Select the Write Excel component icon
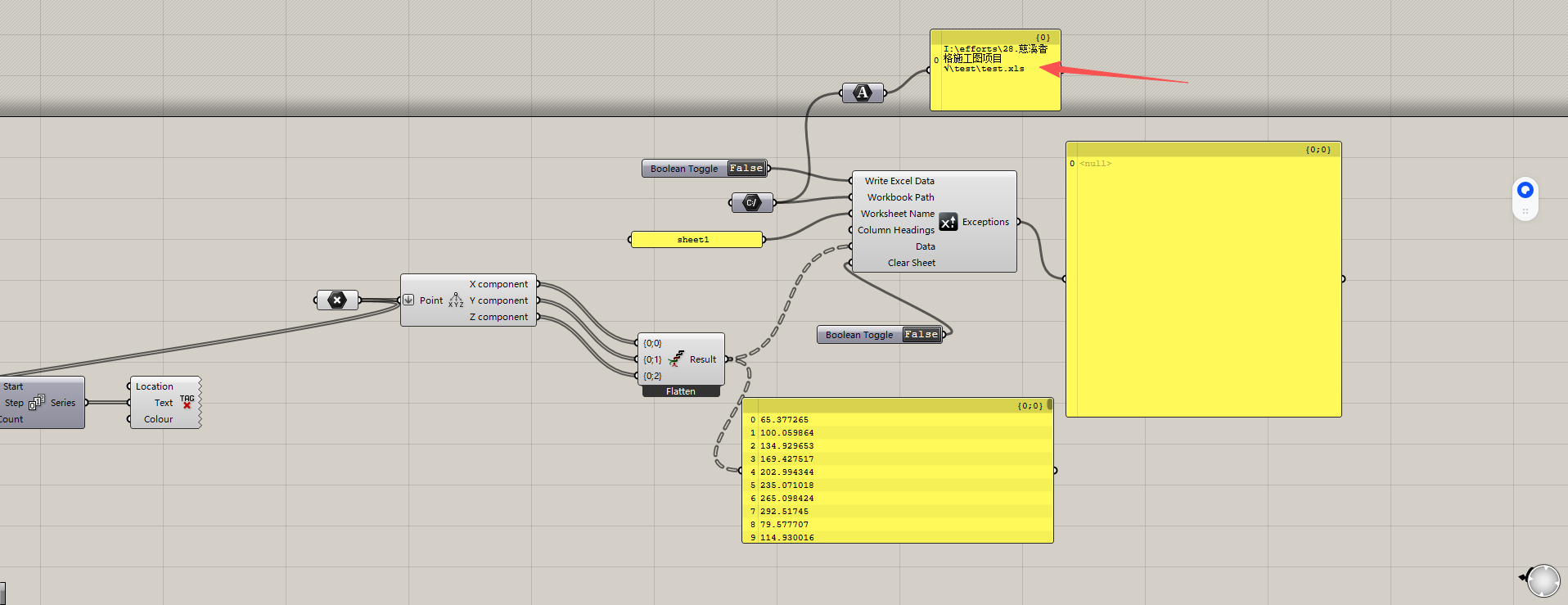 948,222
